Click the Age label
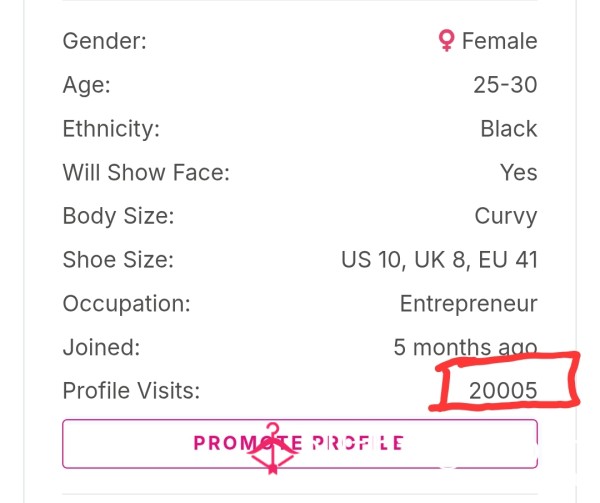Viewport: 600px width, 503px height. tap(86, 85)
